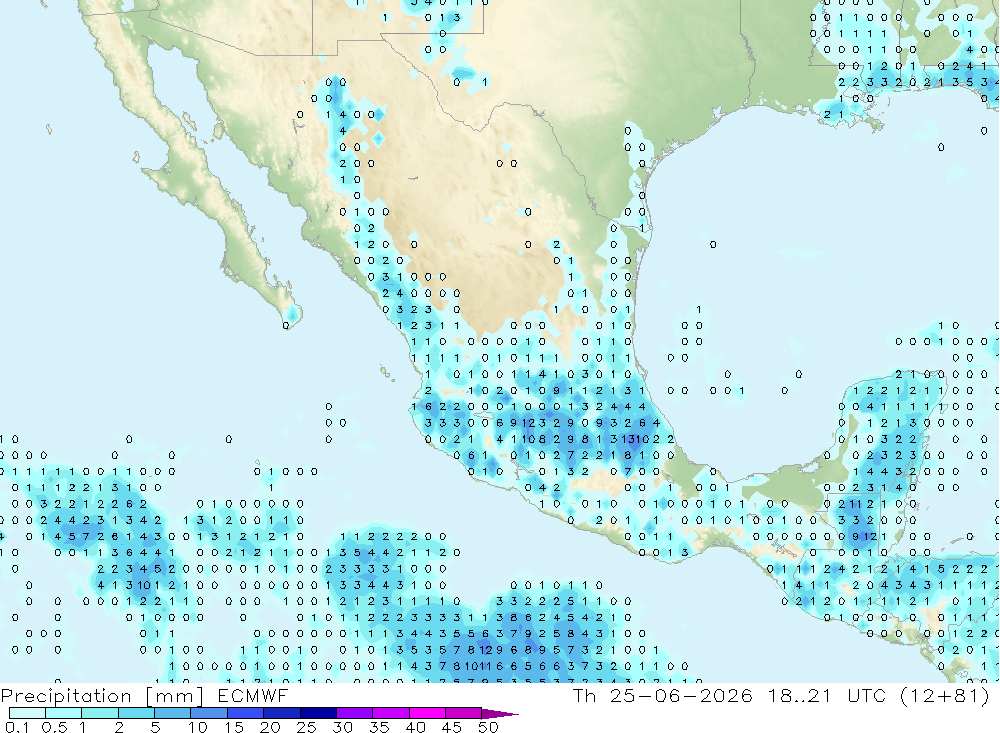
Task: Click the legend tick label "0.5"
Action: click(55, 727)
